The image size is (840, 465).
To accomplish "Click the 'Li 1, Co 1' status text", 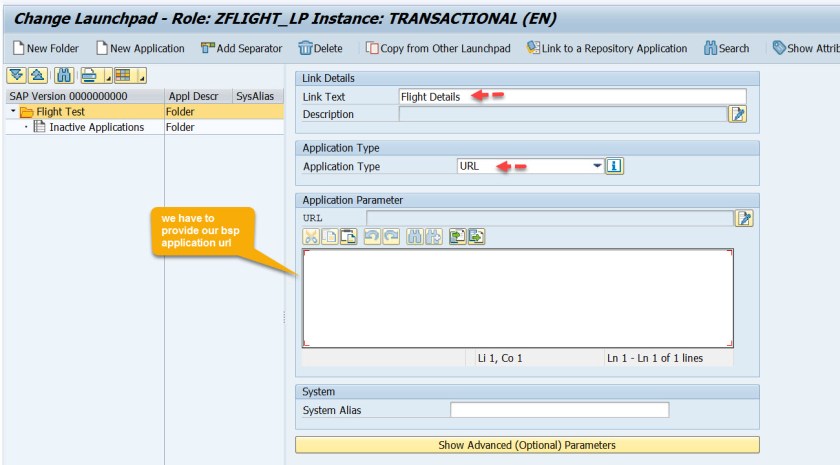I will pos(500,358).
